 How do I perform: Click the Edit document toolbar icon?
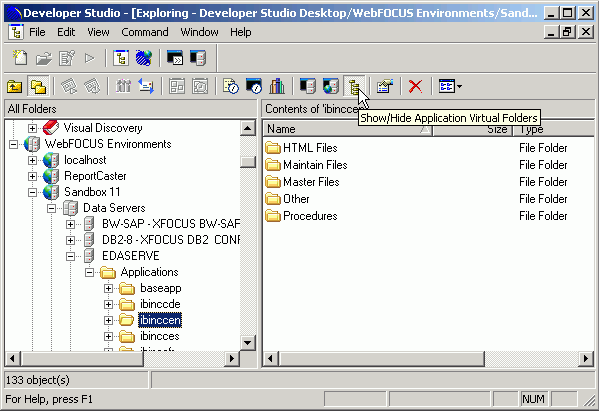coord(67,58)
